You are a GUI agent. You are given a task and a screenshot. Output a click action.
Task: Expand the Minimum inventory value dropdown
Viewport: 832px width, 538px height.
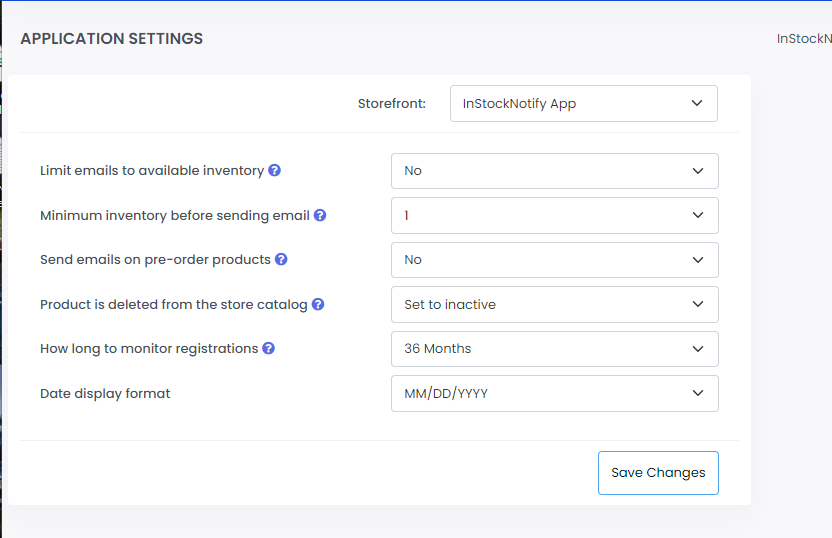[554, 215]
